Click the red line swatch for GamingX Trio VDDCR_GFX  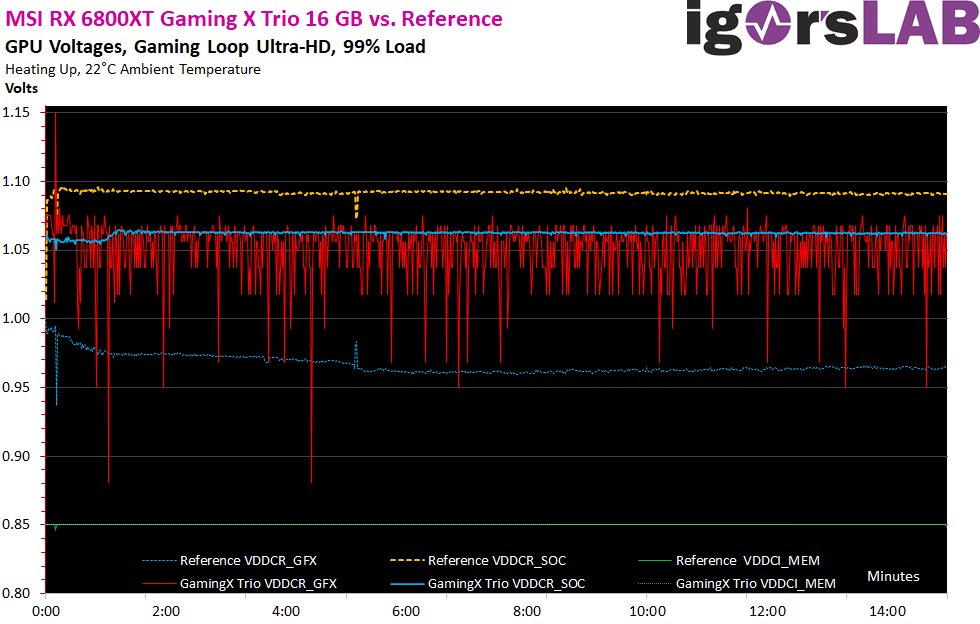159,584
